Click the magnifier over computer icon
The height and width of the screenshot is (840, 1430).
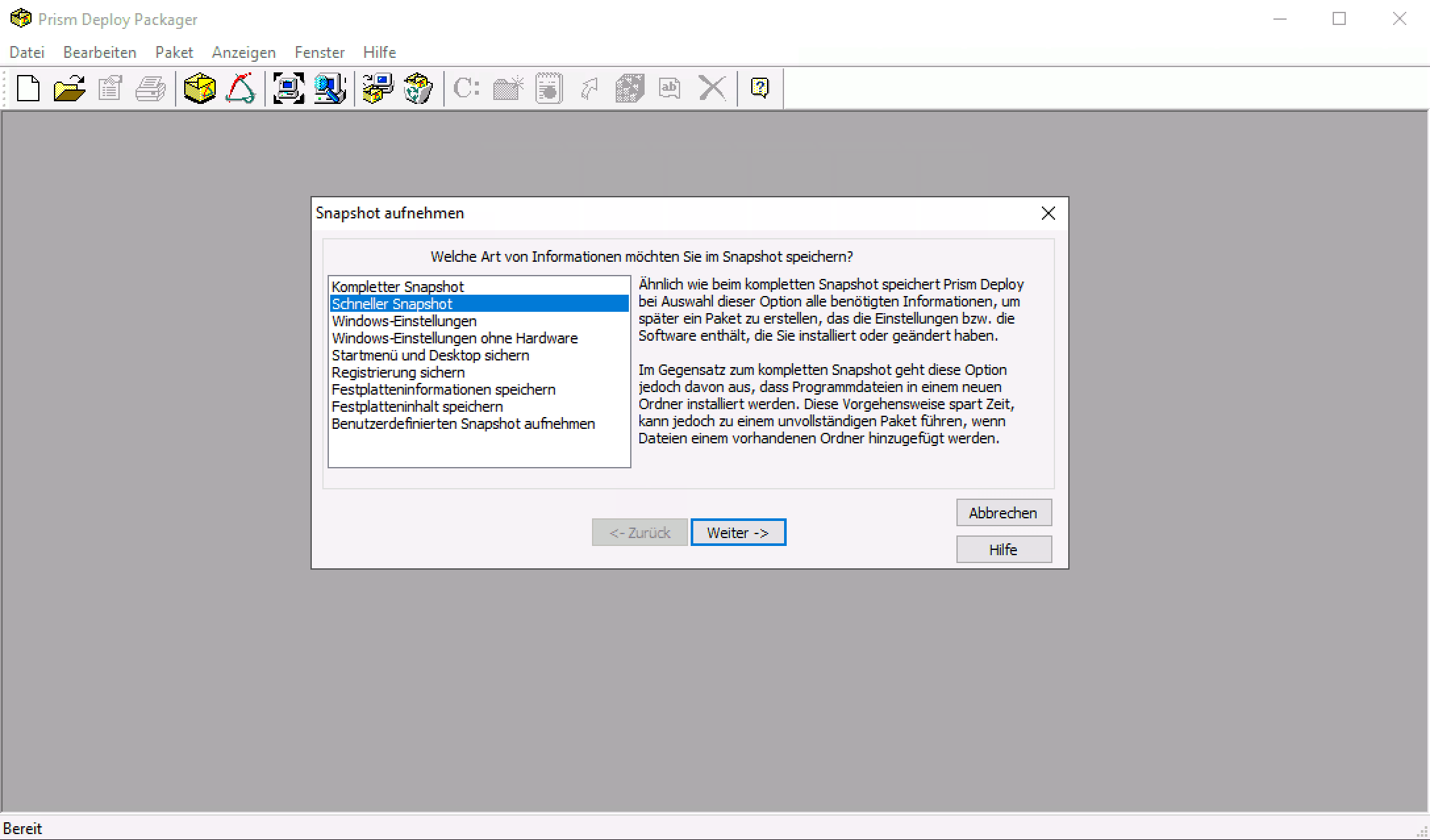coord(330,88)
